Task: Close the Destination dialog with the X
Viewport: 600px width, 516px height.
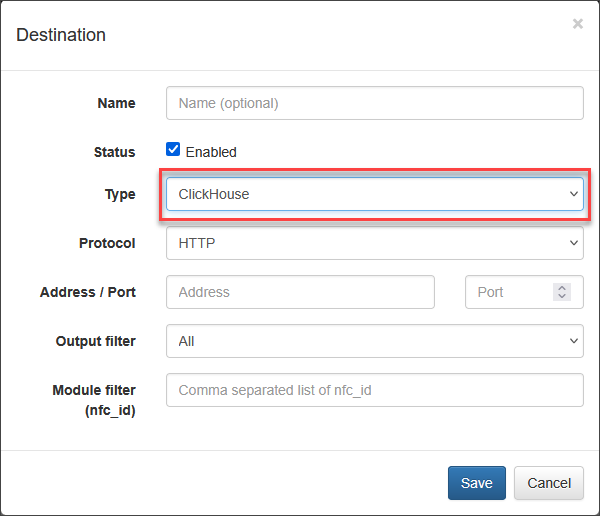Action: point(577,24)
